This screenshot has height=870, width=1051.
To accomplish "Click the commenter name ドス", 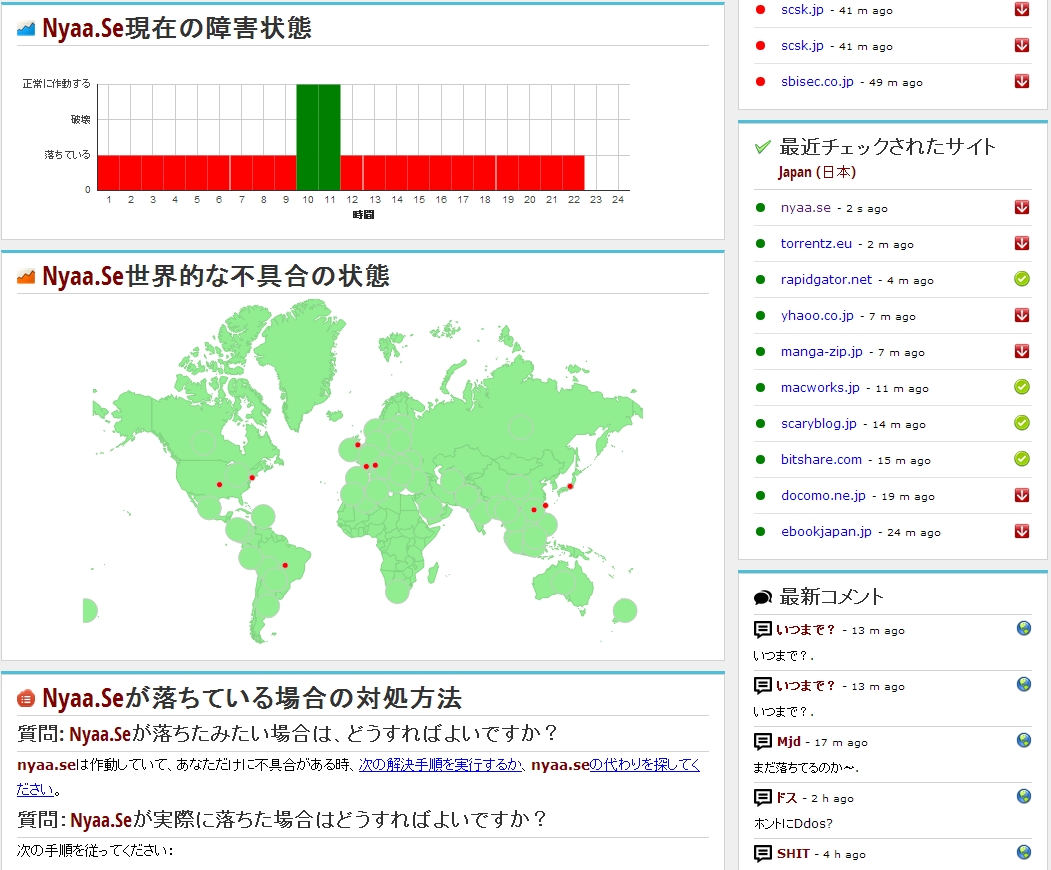I will 787,798.
